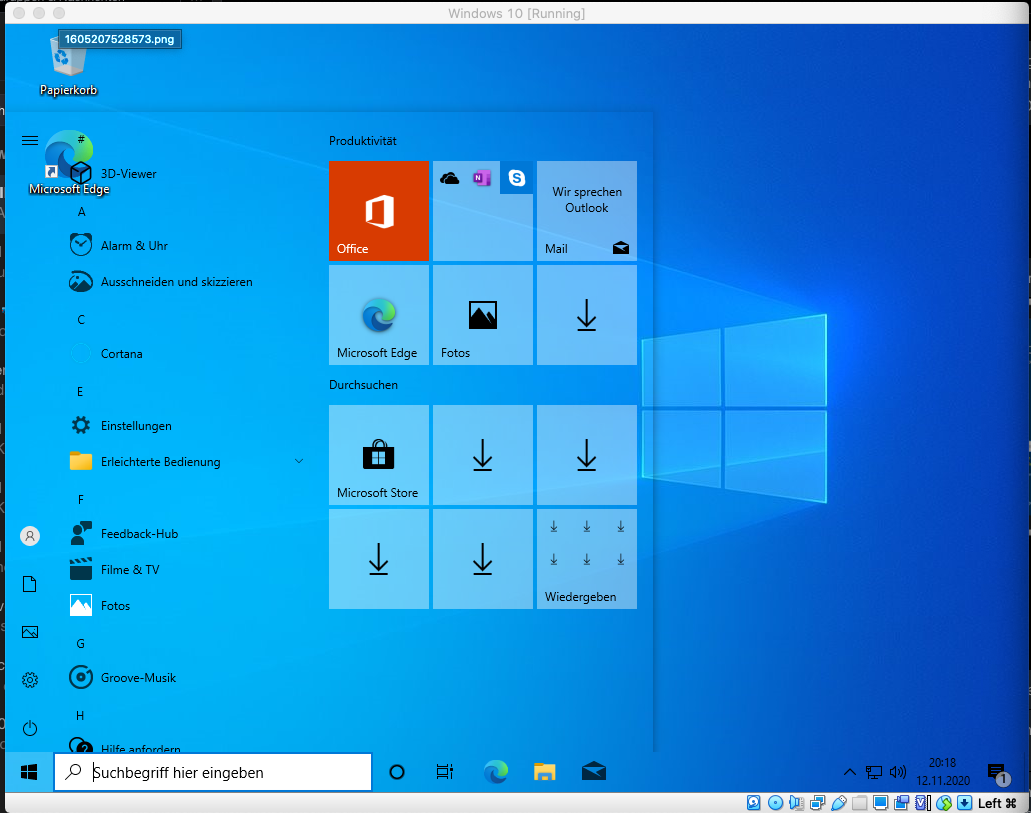
Task: Open the Power options icon
Action: [x=30, y=728]
